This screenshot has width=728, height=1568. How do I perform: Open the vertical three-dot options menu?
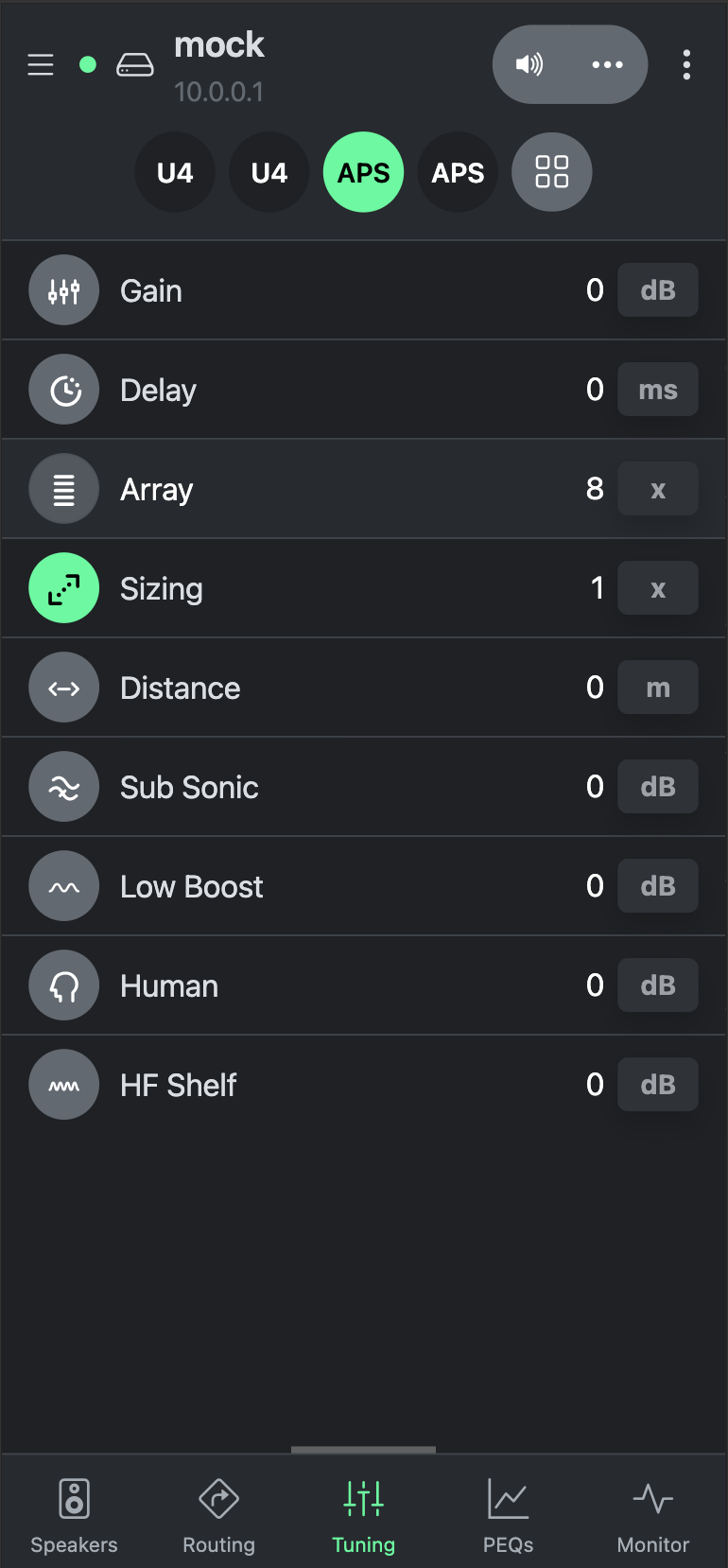[686, 64]
